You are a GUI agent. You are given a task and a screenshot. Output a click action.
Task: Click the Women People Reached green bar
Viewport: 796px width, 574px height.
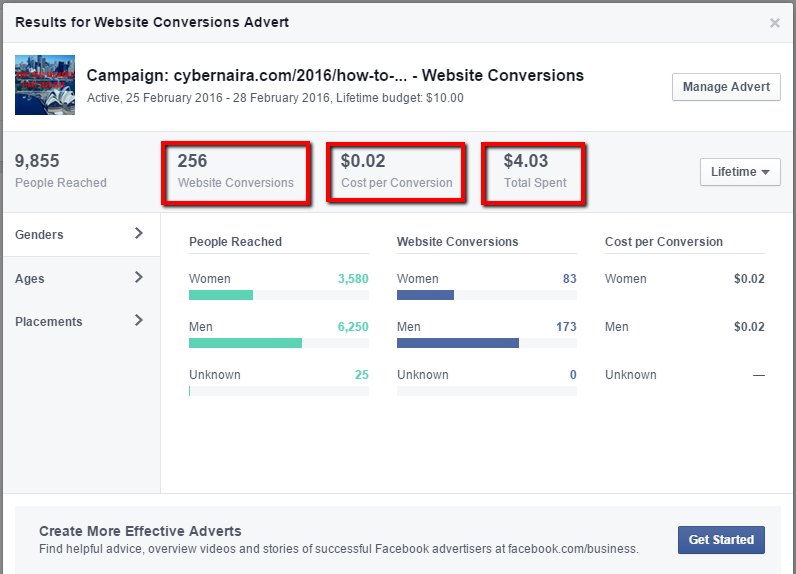[221, 295]
